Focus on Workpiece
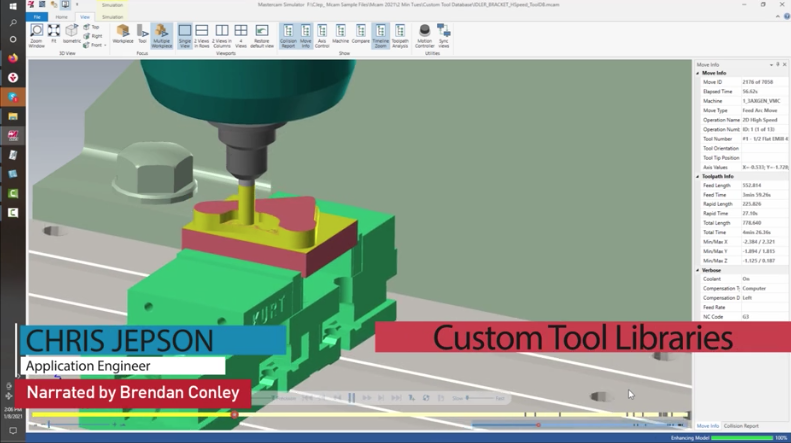The height and width of the screenshot is (443, 791). [123, 34]
